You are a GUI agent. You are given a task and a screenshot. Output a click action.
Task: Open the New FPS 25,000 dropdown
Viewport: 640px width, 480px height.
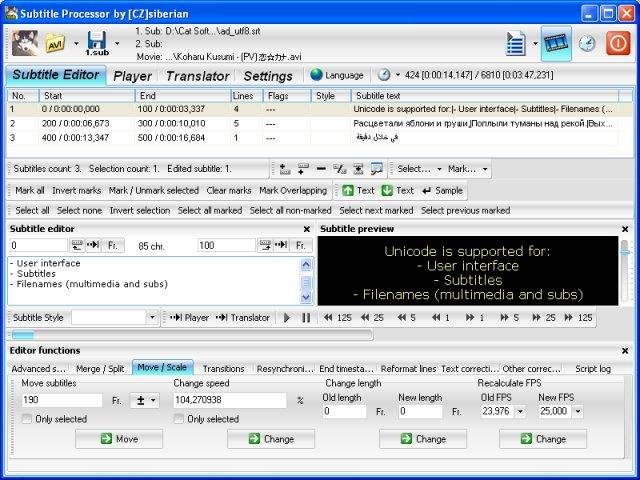point(578,411)
